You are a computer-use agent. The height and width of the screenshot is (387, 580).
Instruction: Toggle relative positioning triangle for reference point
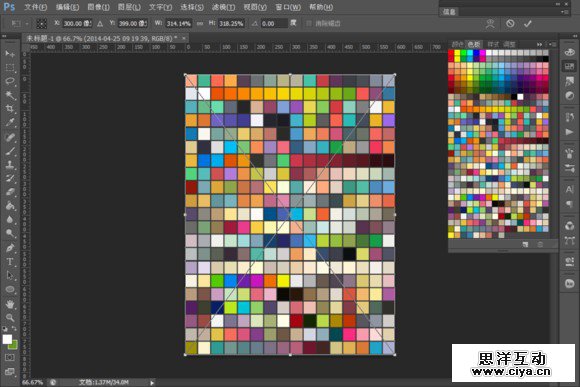(x=100, y=24)
